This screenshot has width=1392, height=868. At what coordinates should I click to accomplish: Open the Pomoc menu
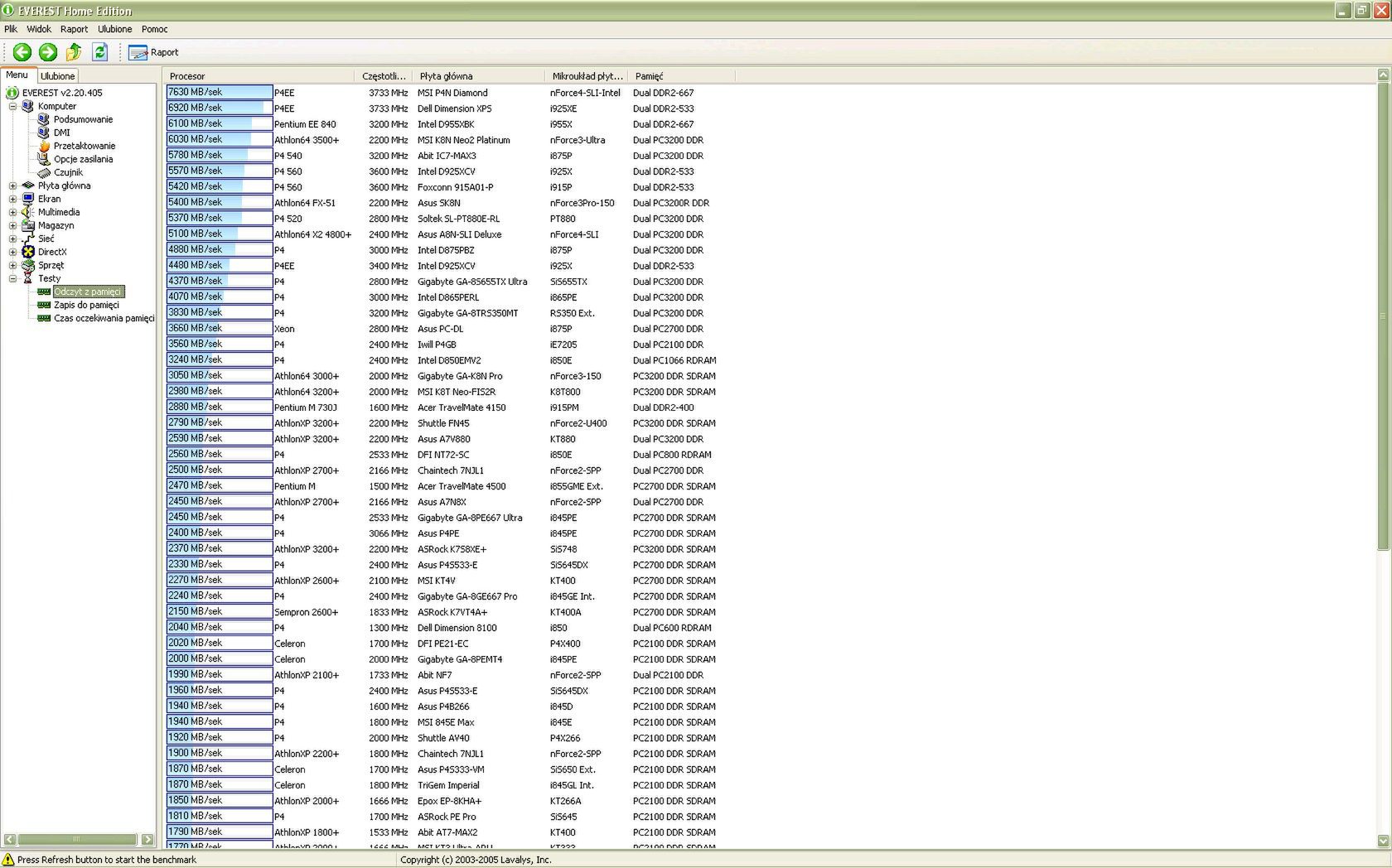[x=154, y=29]
